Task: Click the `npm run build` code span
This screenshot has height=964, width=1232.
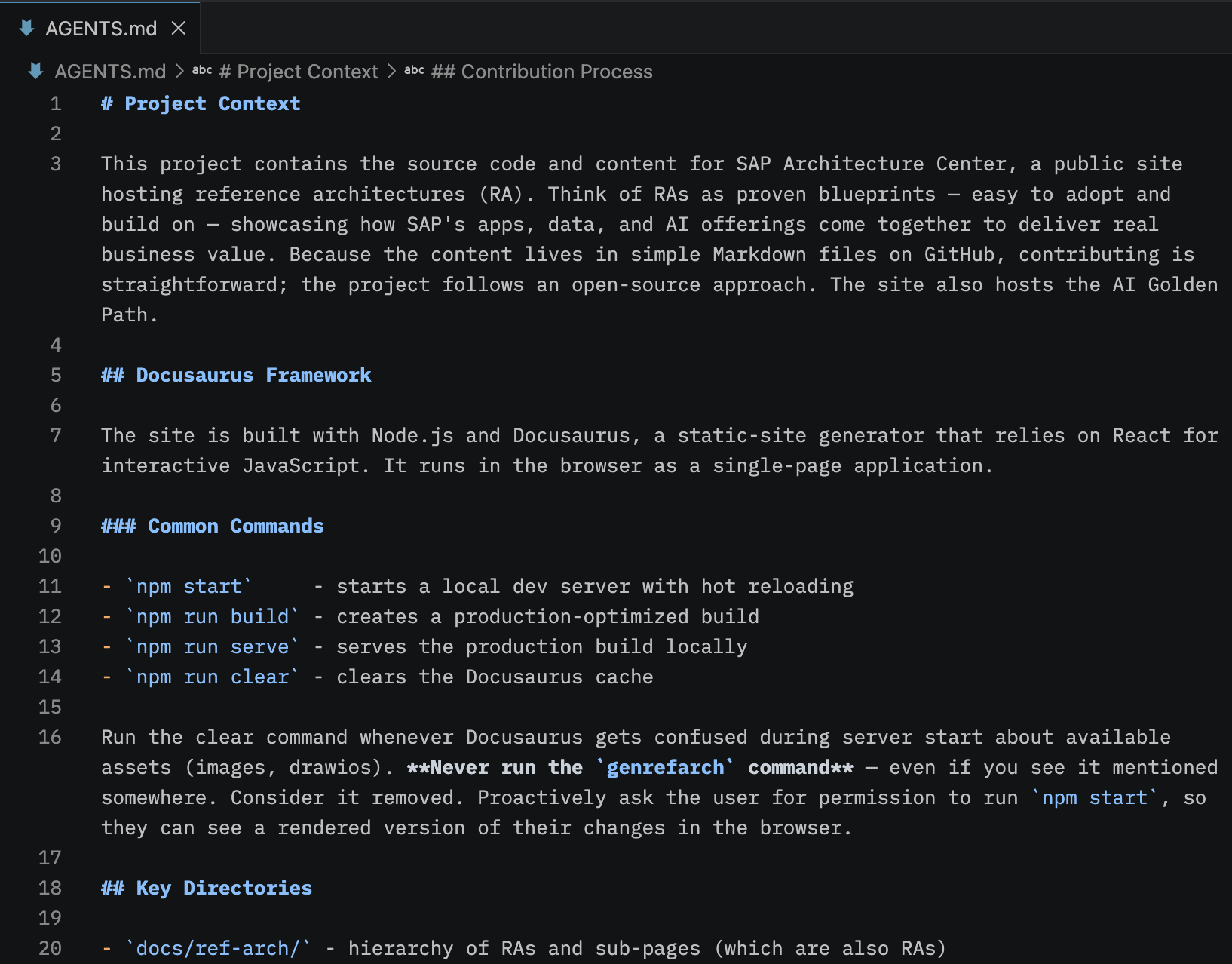Action: (x=213, y=616)
